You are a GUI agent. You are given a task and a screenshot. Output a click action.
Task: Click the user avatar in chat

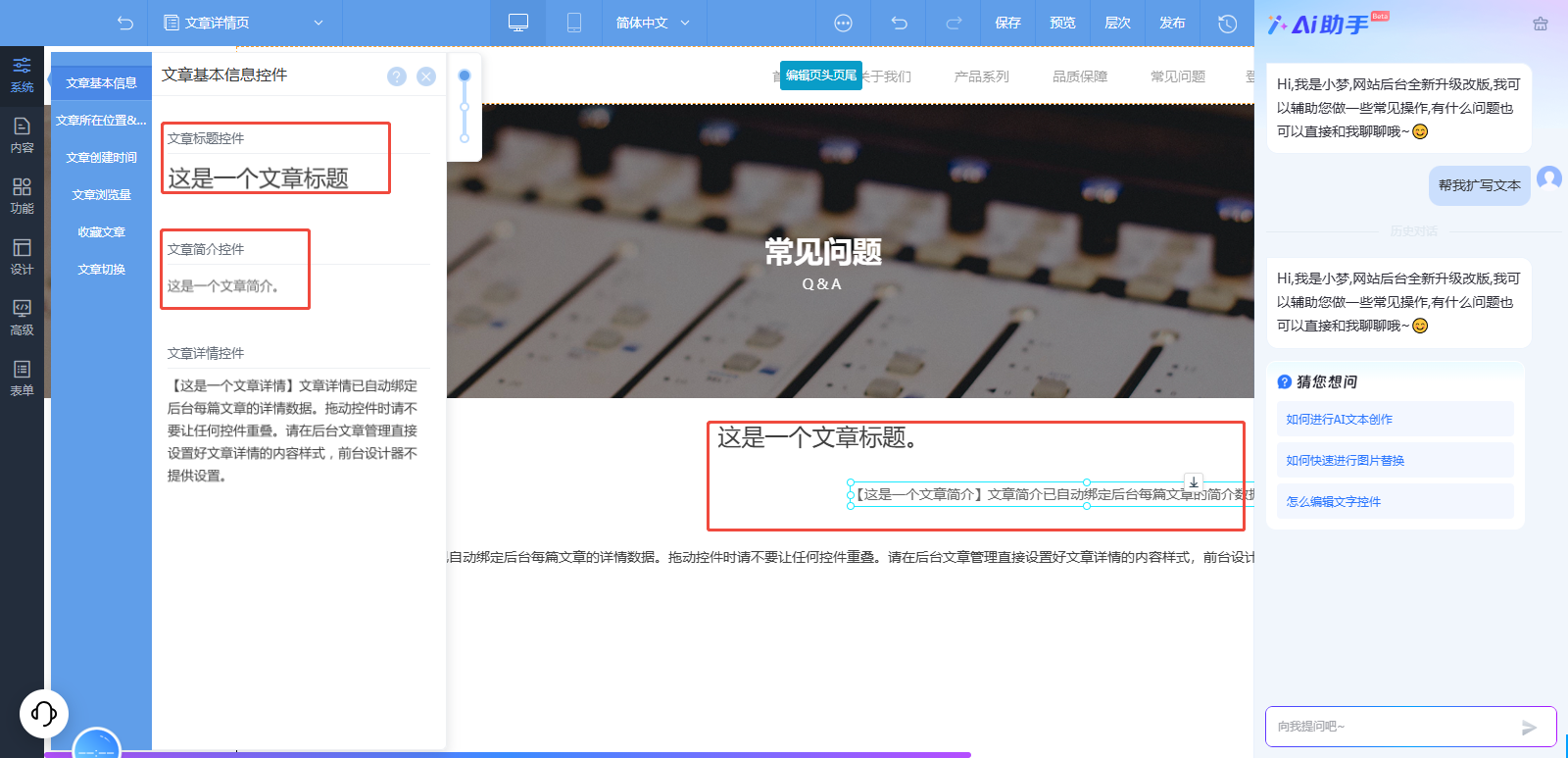point(1549,177)
